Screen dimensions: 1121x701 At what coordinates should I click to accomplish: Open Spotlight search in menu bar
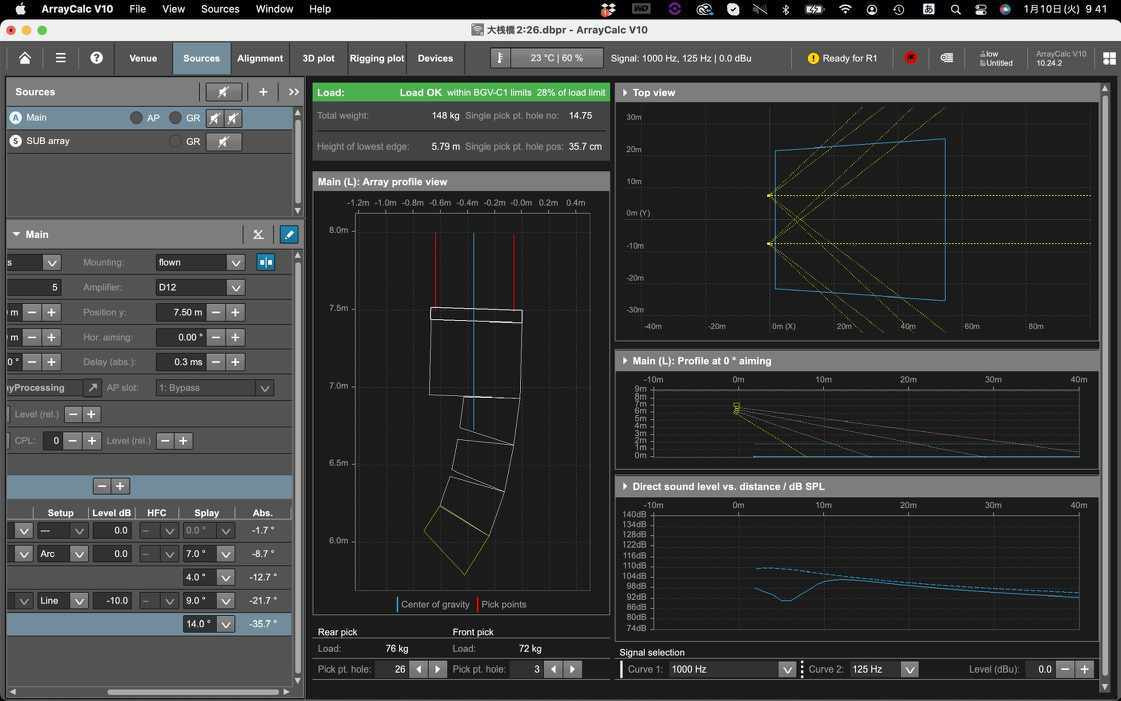click(955, 9)
